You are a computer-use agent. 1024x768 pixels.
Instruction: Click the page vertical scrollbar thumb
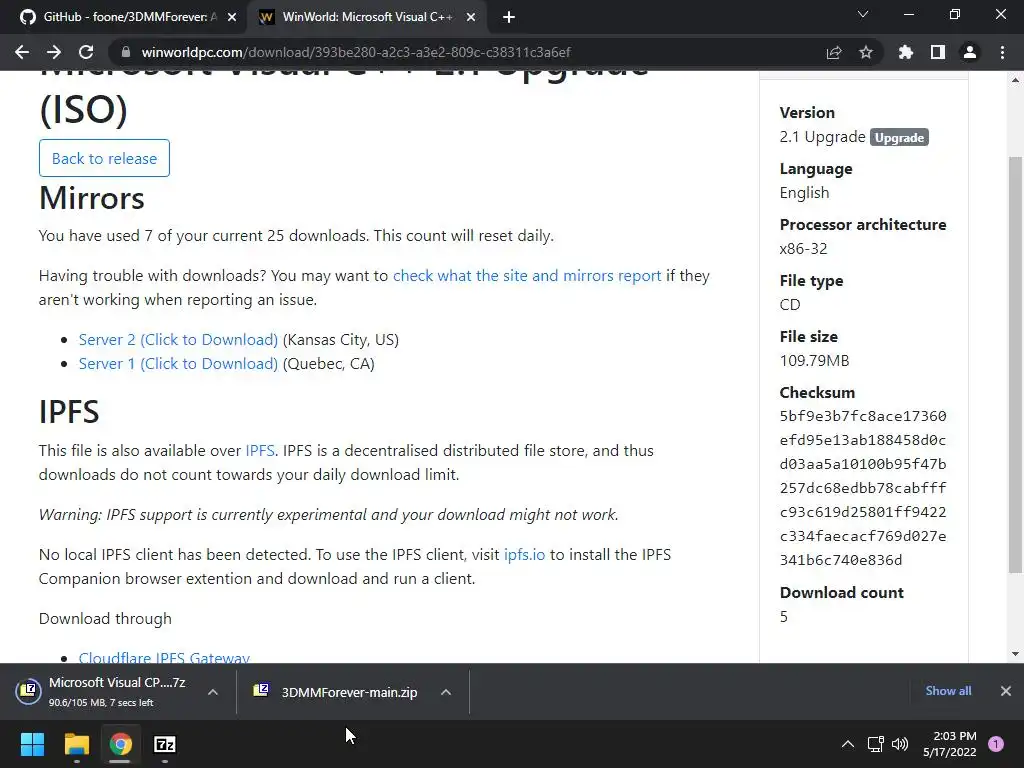pos(1016,366)
